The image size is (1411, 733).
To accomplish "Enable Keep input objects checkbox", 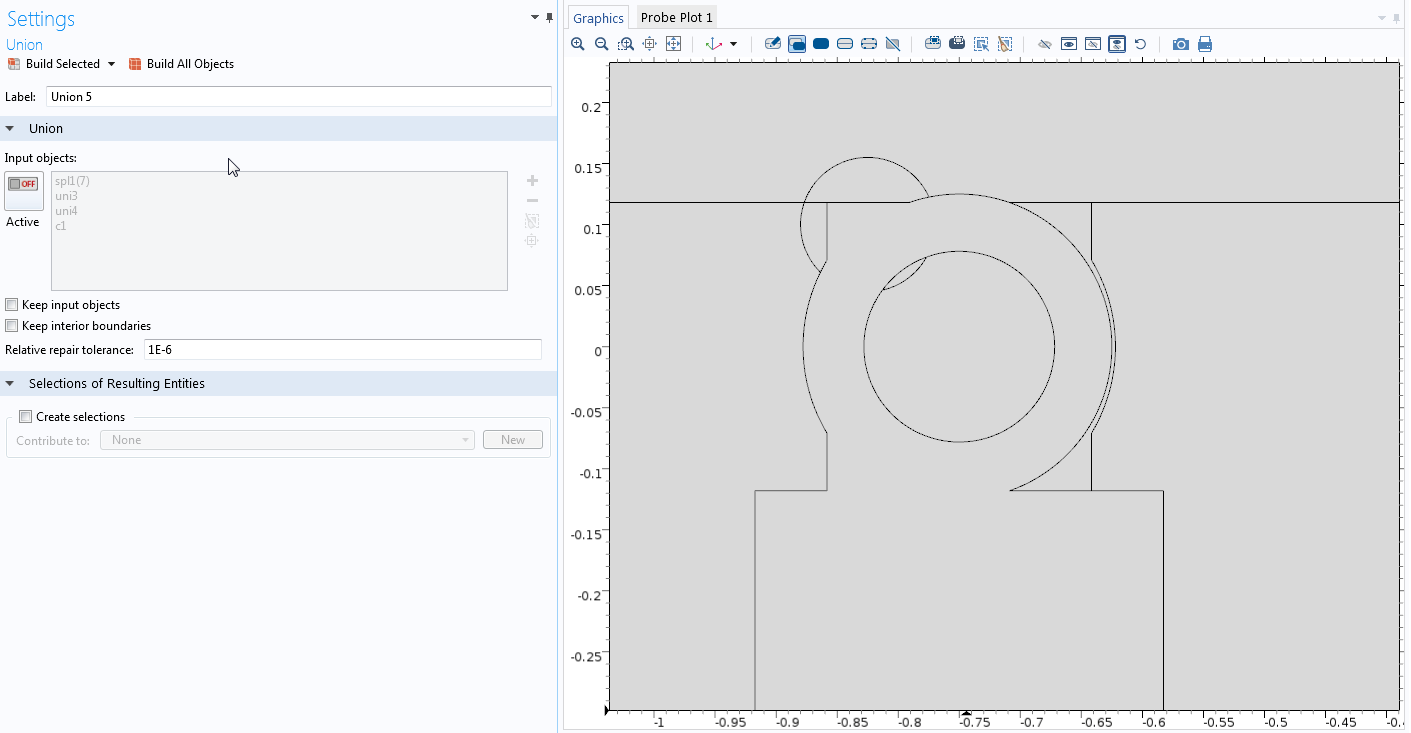I will 12,305.
